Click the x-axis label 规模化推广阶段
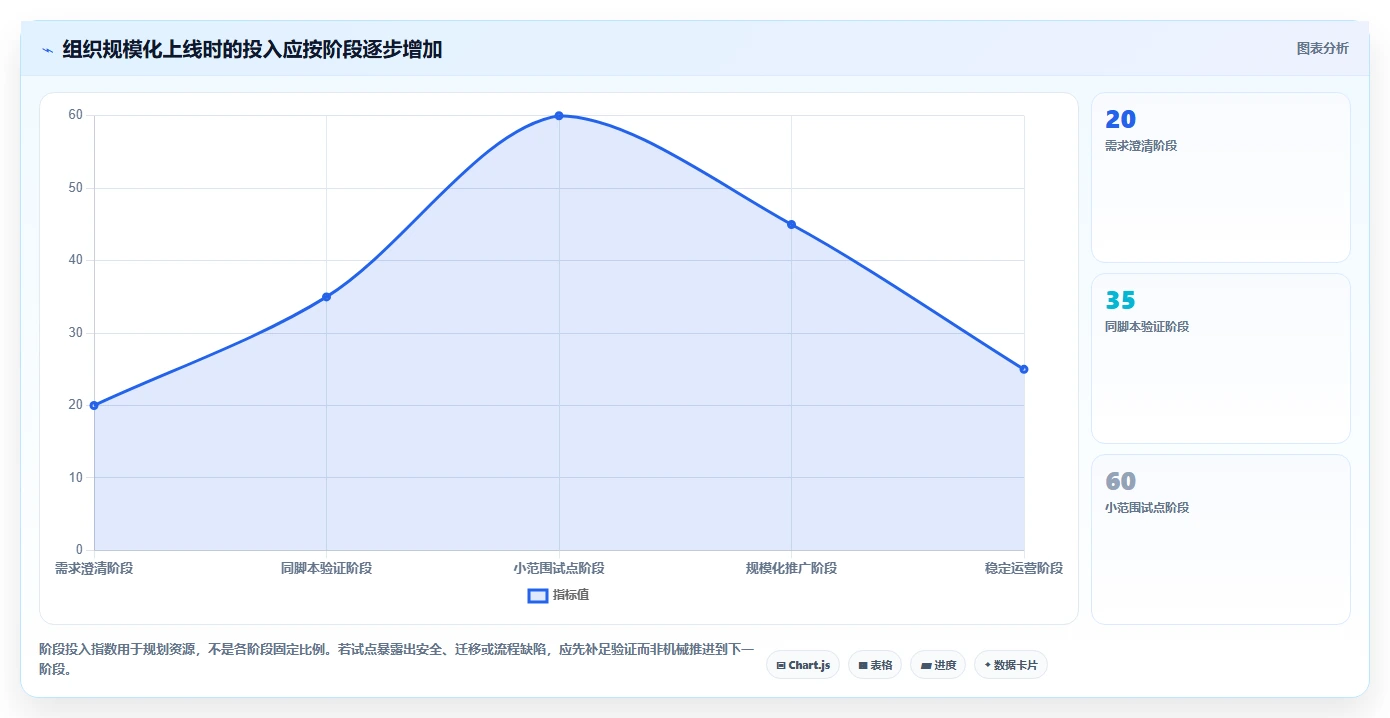1390x718 pixels. [791, 568]
